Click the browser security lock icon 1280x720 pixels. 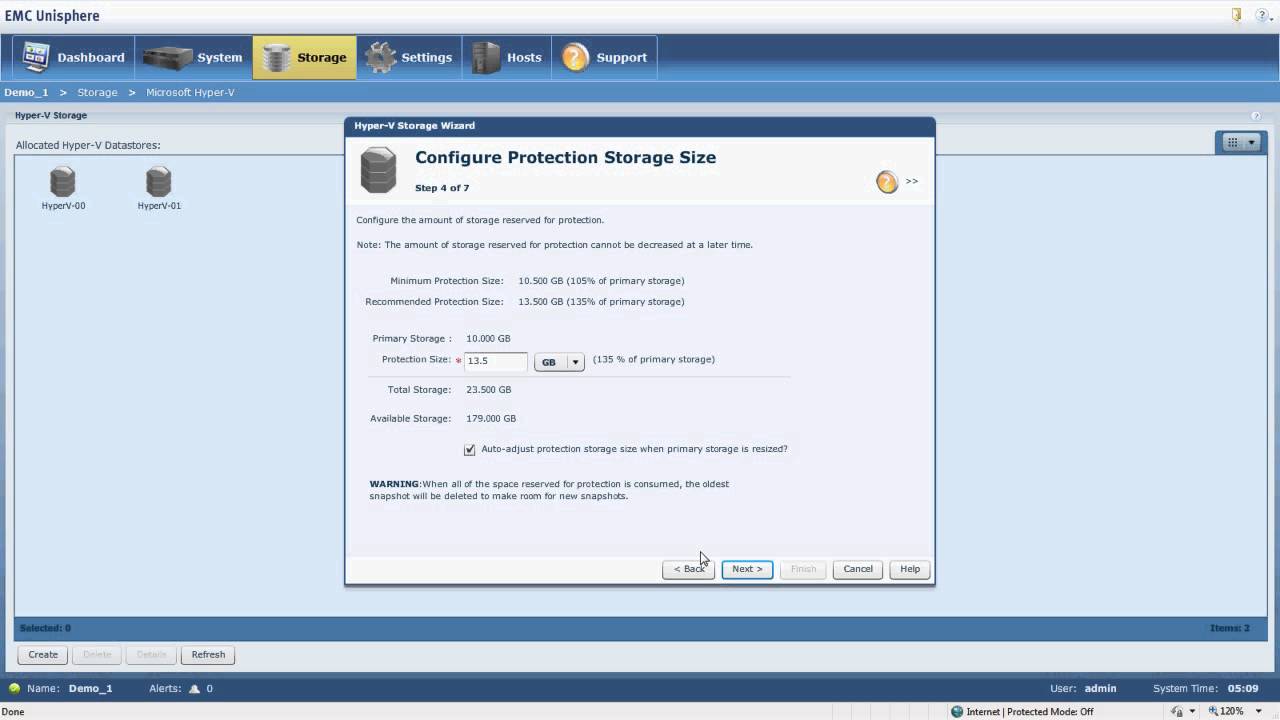click(1177, 712)
